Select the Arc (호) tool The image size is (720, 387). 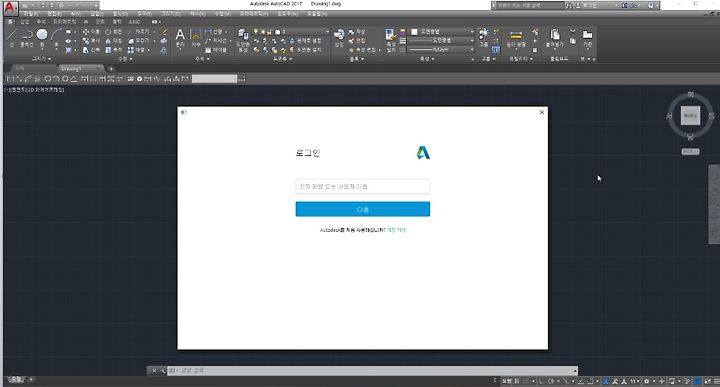tap(56, 38)
